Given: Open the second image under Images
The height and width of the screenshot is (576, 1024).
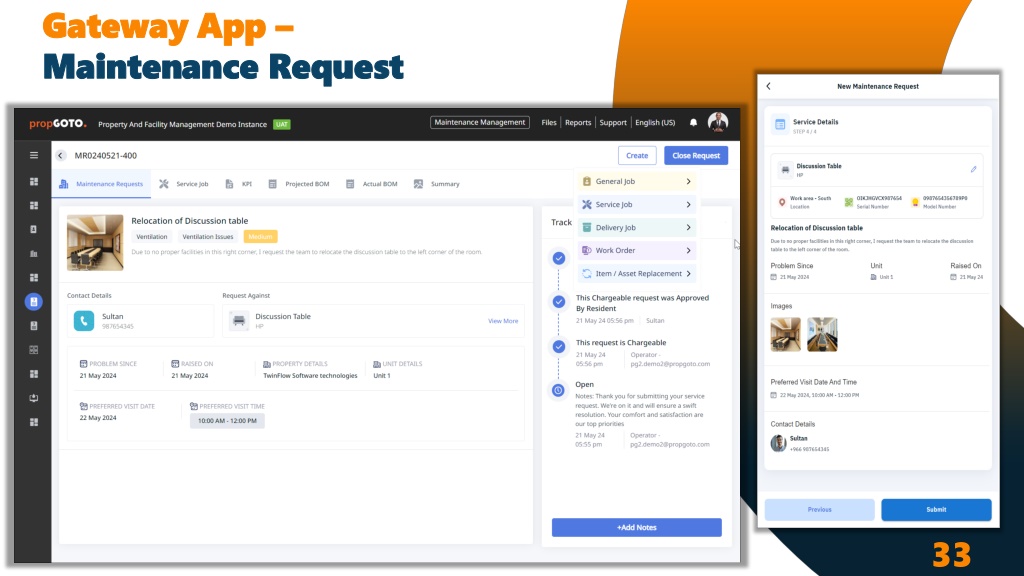Looking at the screenshot, I should click(x=822, y=334).
